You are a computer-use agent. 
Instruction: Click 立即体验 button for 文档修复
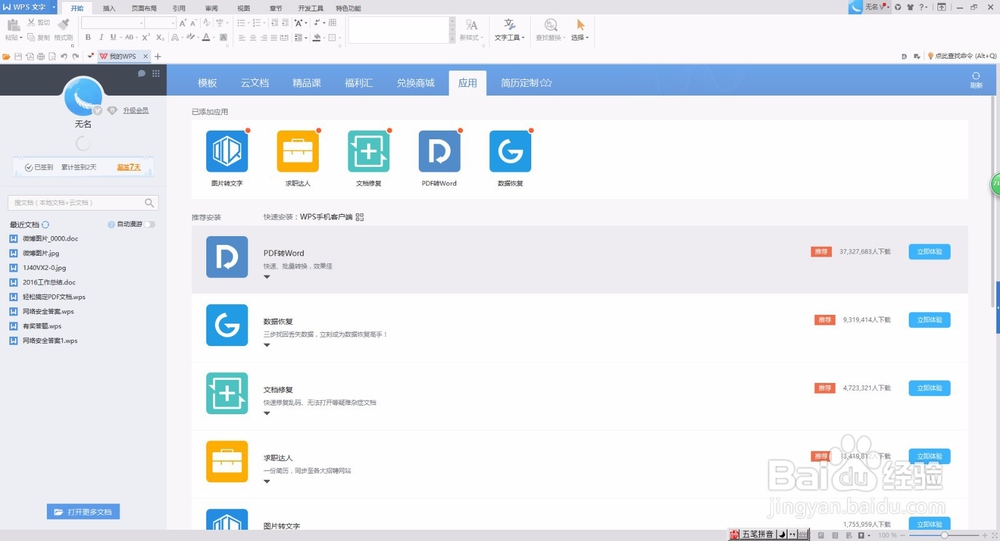[x=929, y=388]
